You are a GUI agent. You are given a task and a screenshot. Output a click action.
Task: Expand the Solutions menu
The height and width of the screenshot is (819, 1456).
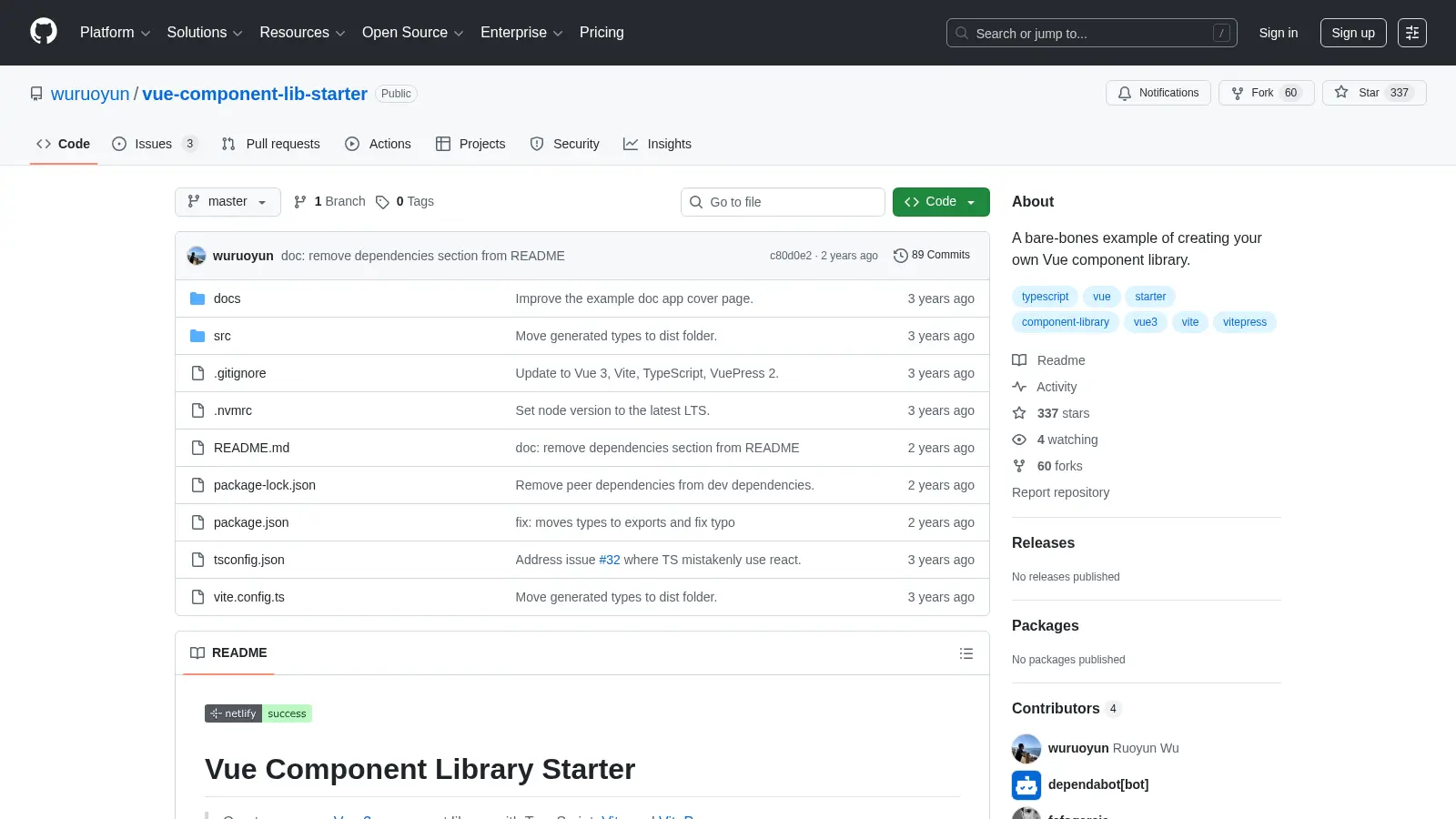(x=205, y=33)
